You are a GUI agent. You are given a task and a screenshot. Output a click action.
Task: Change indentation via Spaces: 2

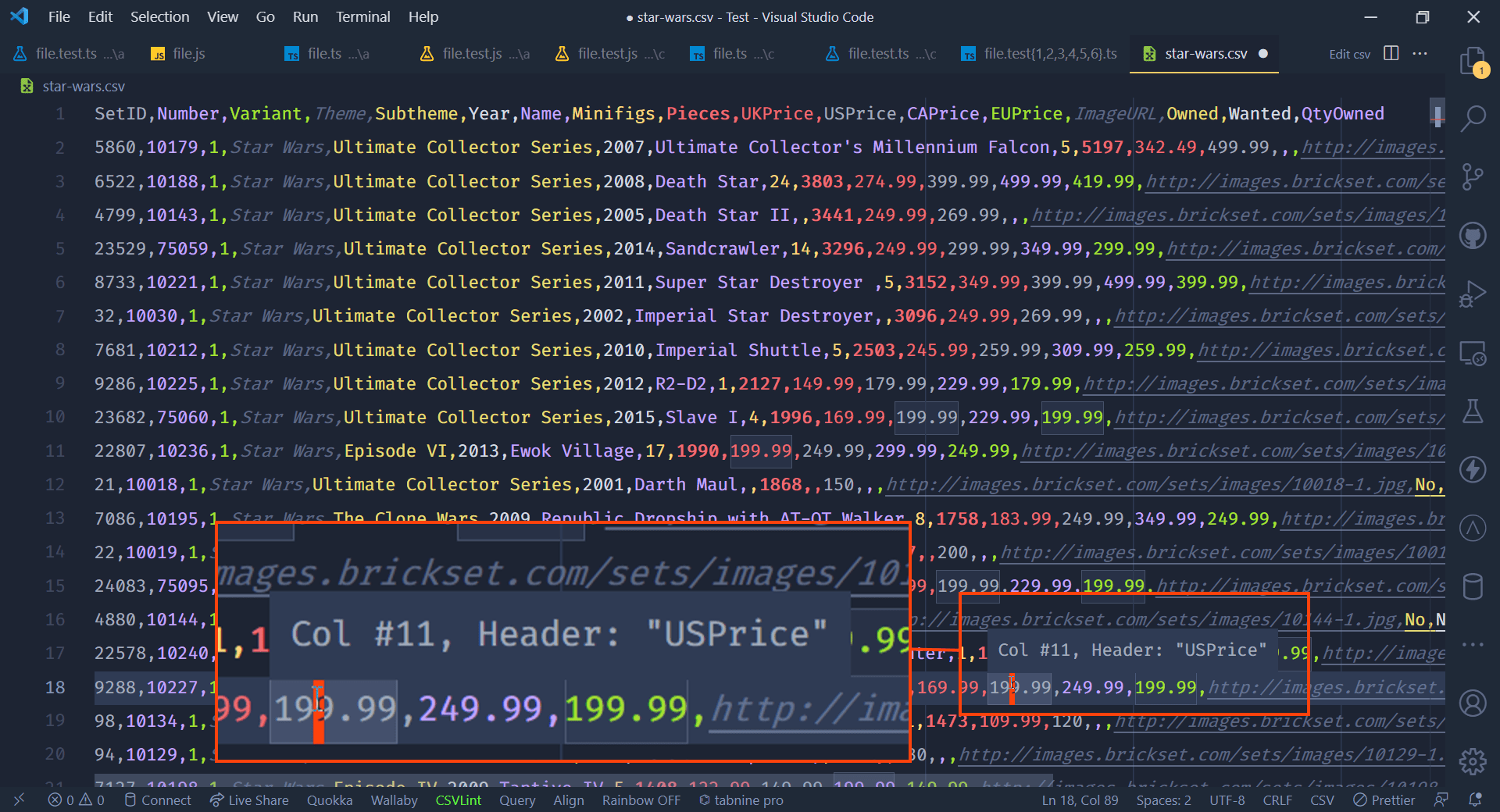coord(1163,800)
